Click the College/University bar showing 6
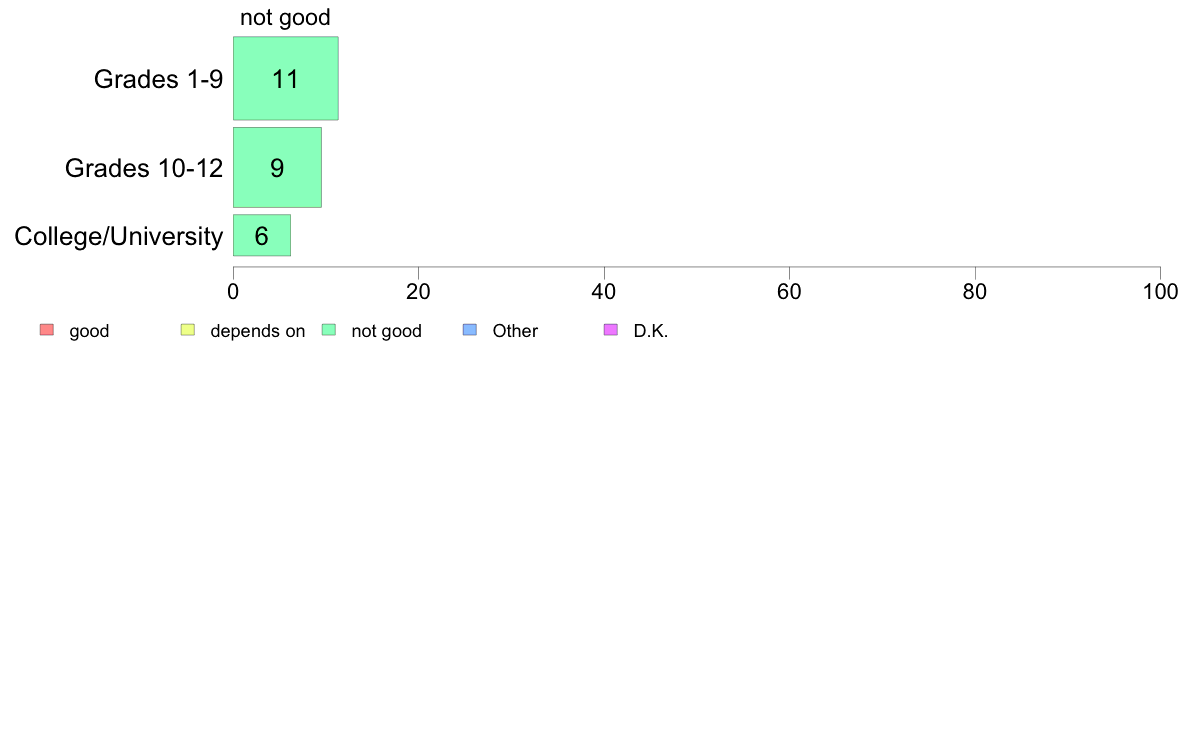 pos(262,236)
